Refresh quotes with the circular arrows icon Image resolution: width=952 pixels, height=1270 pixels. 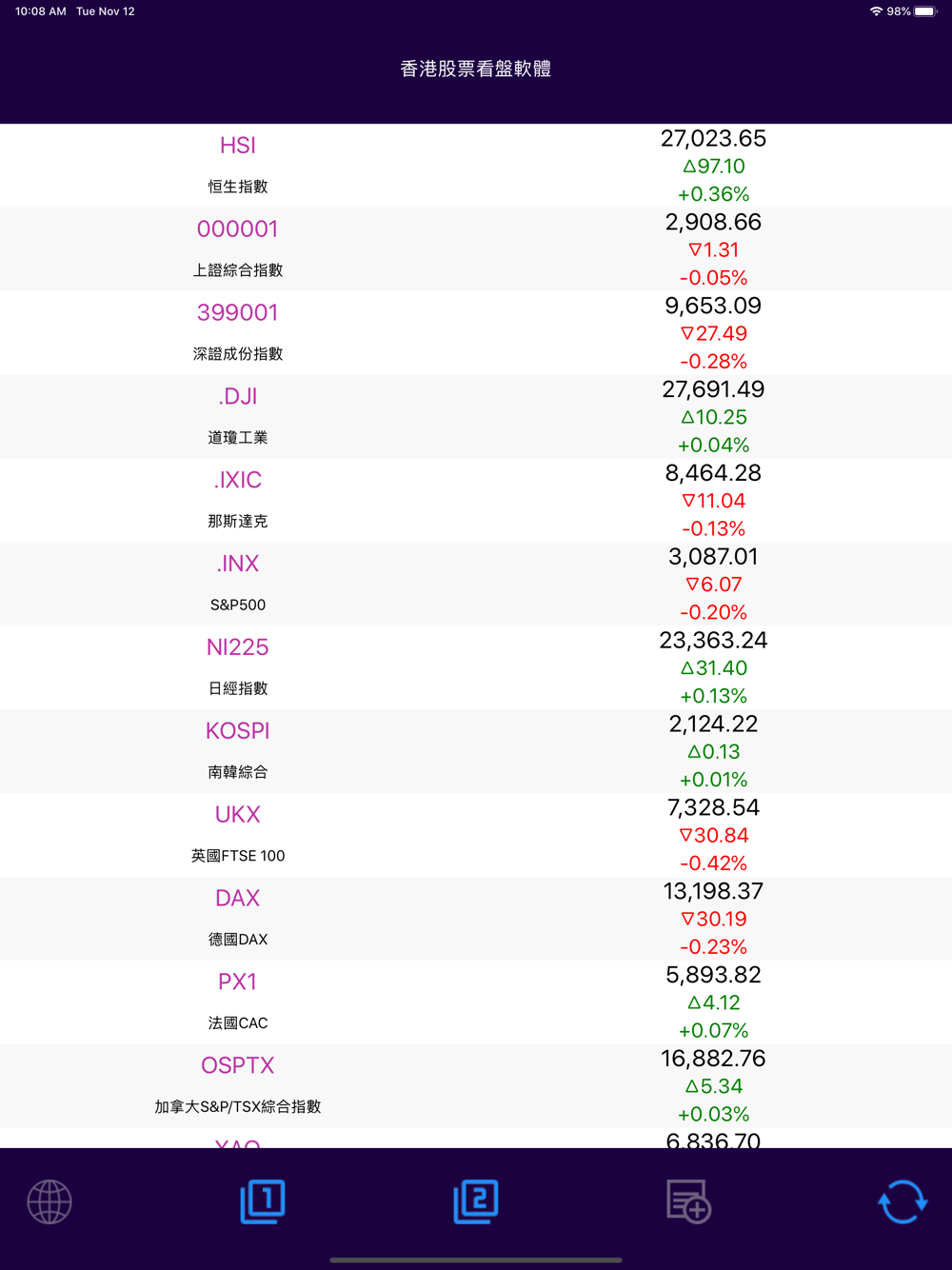902,1201
